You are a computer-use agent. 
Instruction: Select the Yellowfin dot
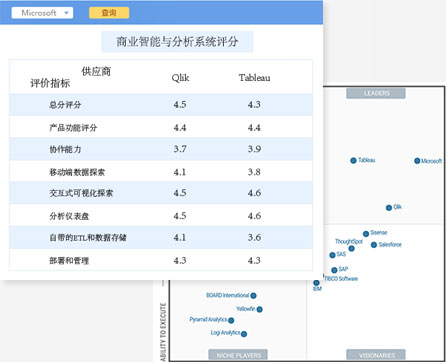click(260, 310)
